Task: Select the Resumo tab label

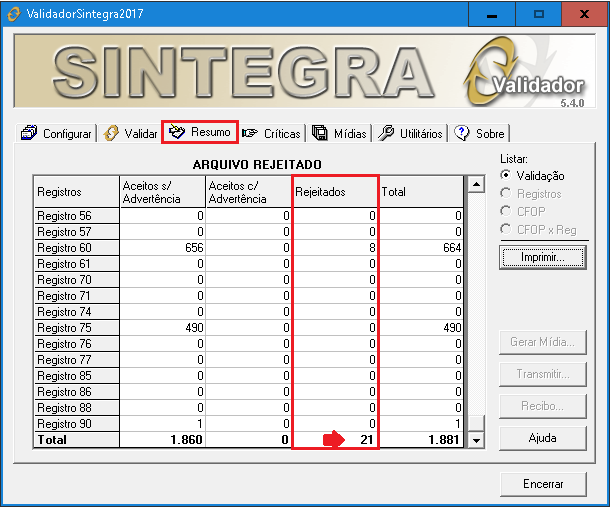Action: point(211,132)
